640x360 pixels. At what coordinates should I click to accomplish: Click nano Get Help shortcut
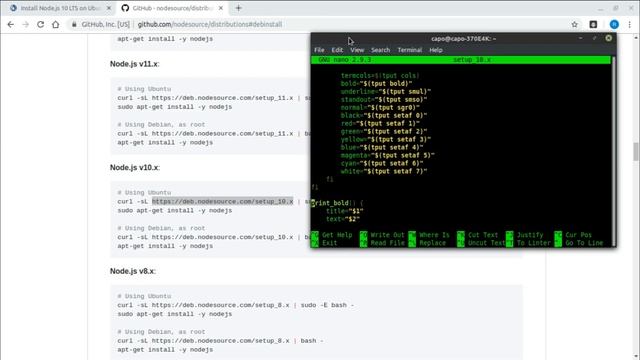[x=332, y=235]
